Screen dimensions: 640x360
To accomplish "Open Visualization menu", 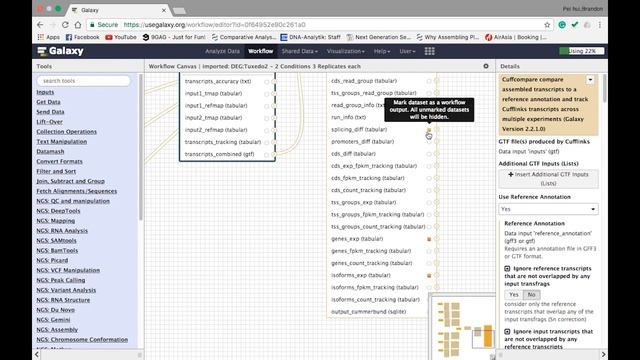I will click(346, 51).
